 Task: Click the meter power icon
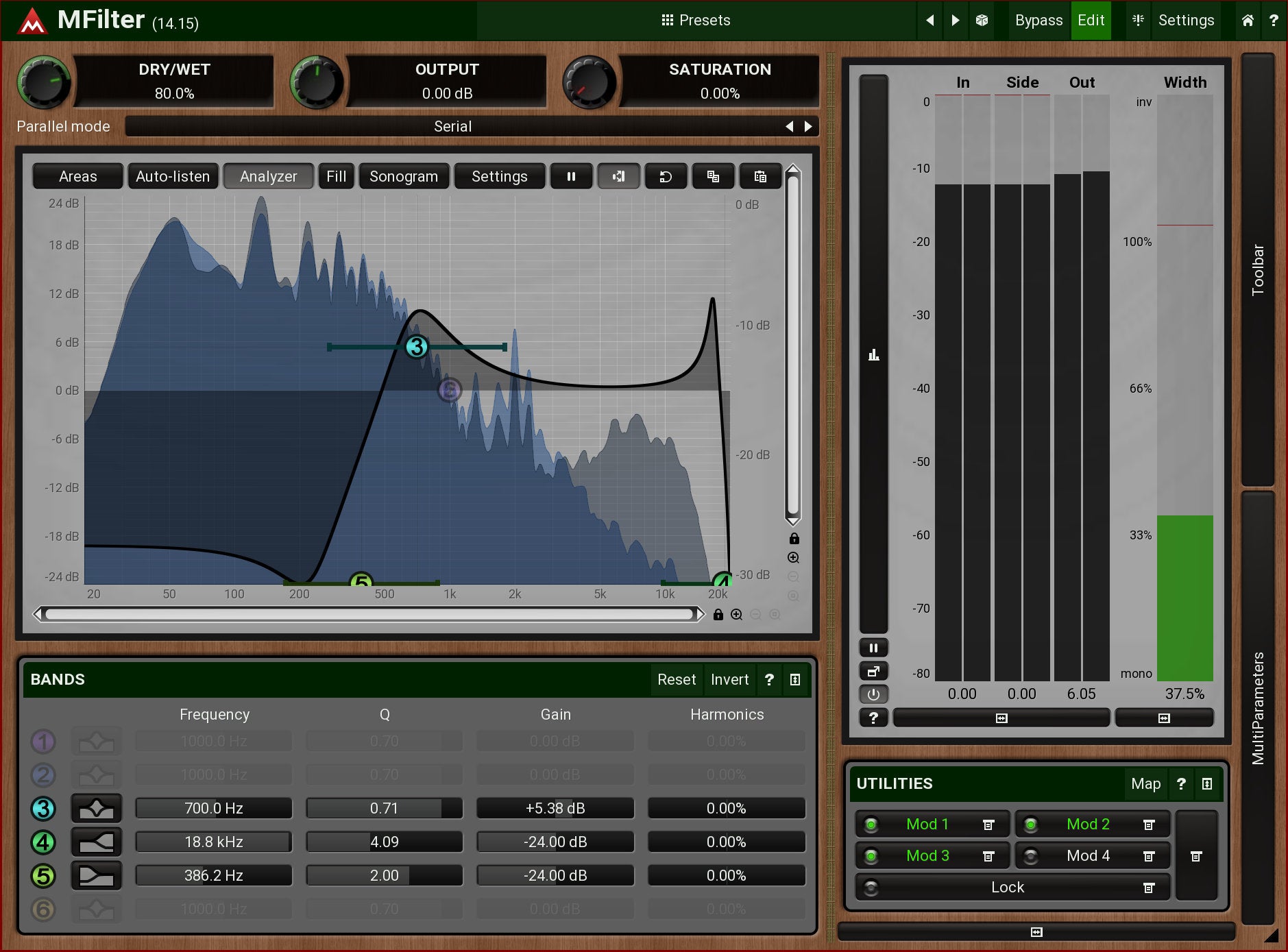pos(873,694)
